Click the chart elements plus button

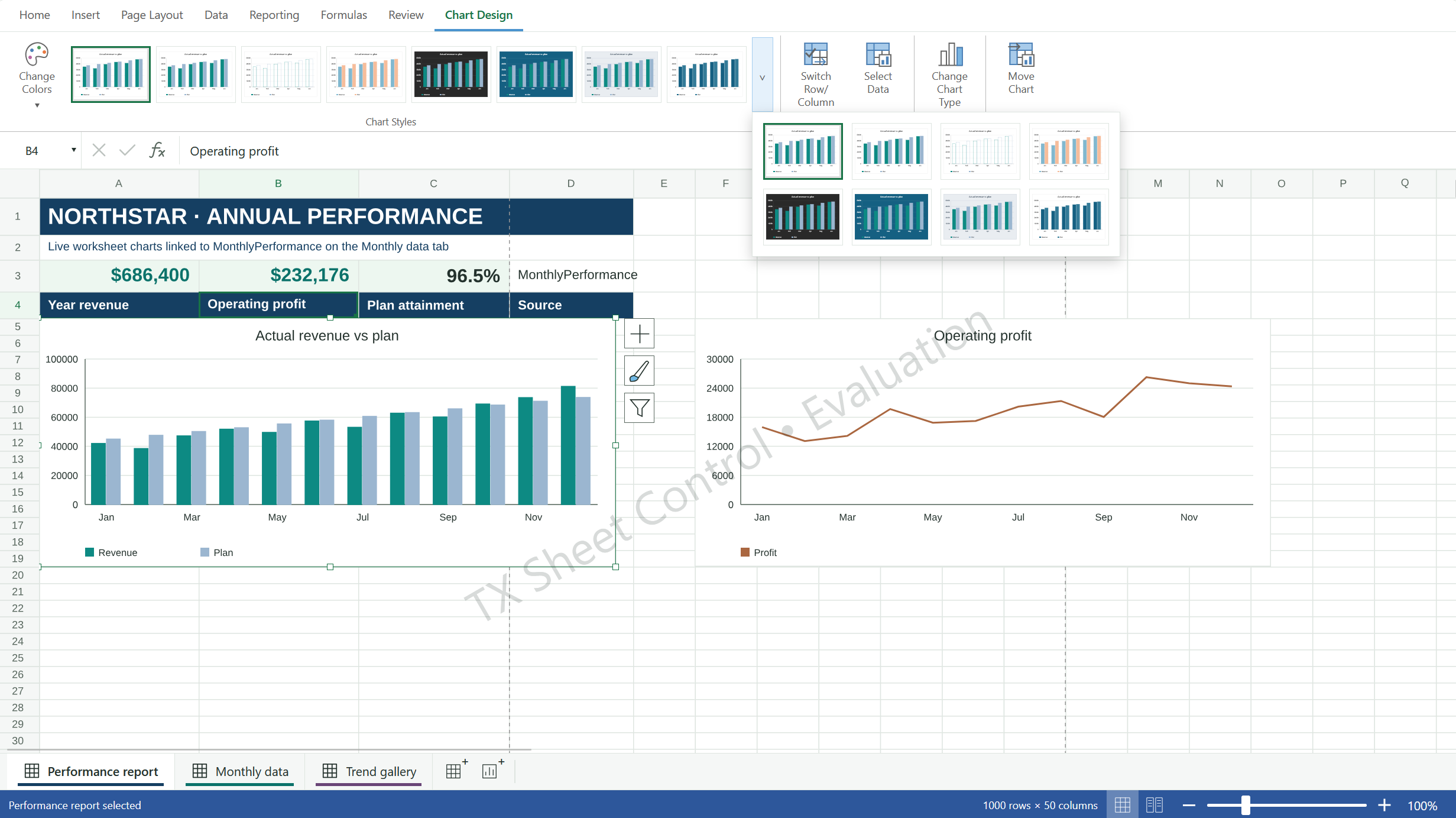pyautogui.click(x=639, y=334)
